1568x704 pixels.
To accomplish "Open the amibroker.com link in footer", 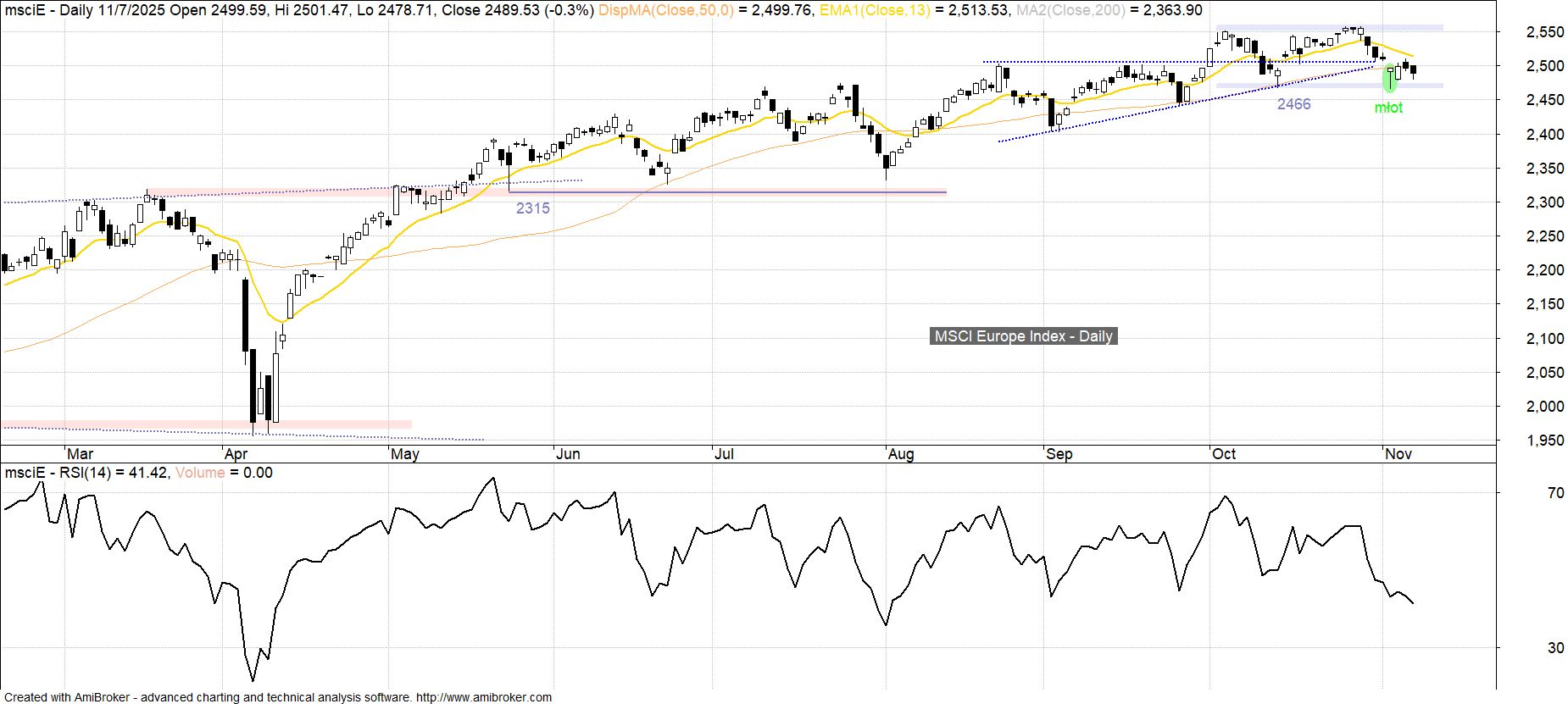I will click(x=482, y=697).
